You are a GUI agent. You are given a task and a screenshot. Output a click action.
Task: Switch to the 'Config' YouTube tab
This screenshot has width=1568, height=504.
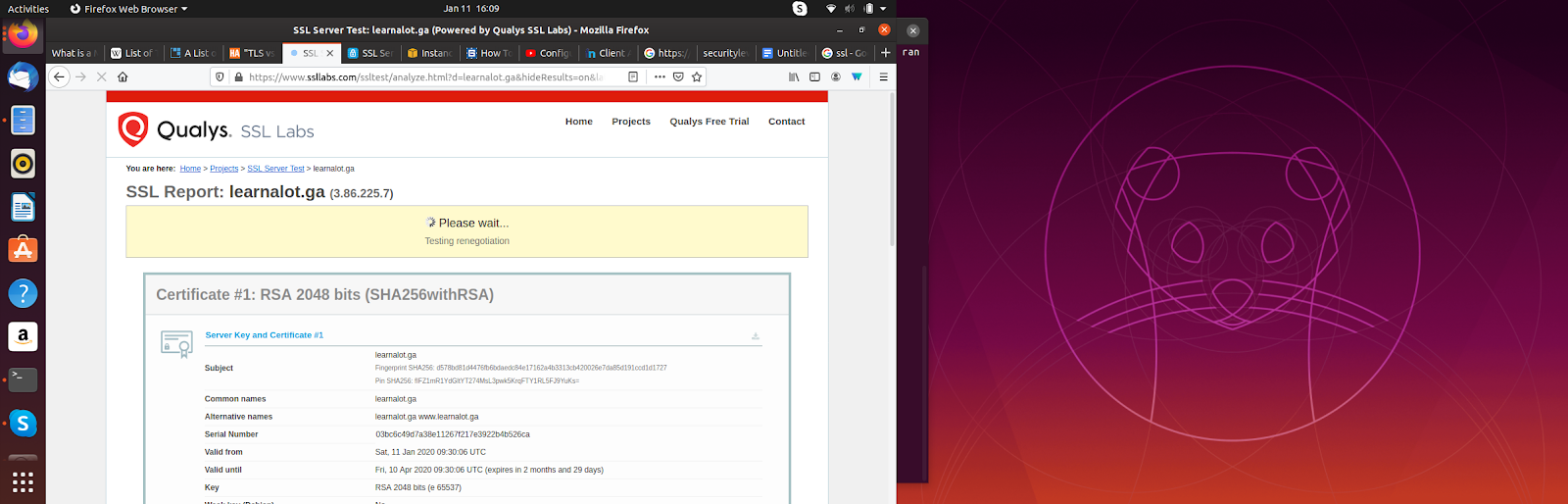click(548, 53)
